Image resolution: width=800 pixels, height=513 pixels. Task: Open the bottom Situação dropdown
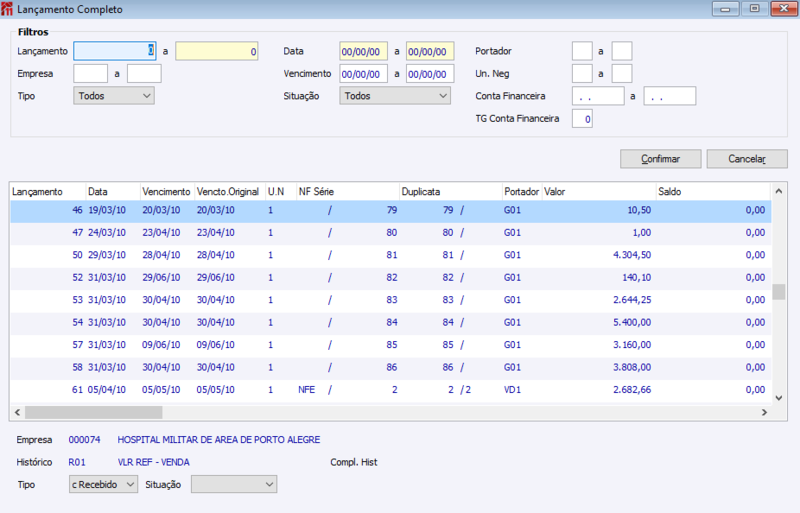tap(234, 484)
